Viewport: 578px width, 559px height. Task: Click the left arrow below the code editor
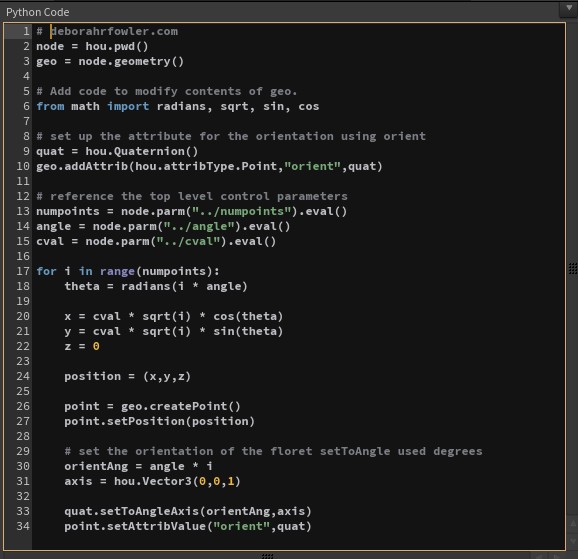coord(539,556)
